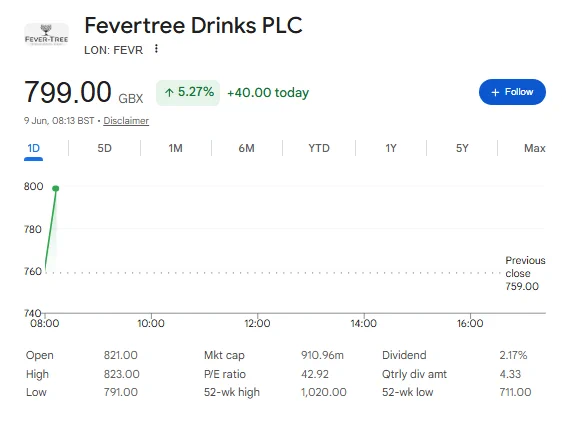Image resolution: width=562 pixels, height=436 pixels.
Task: Click the 52-wk low value 711.00
Action: click(515, 392)
